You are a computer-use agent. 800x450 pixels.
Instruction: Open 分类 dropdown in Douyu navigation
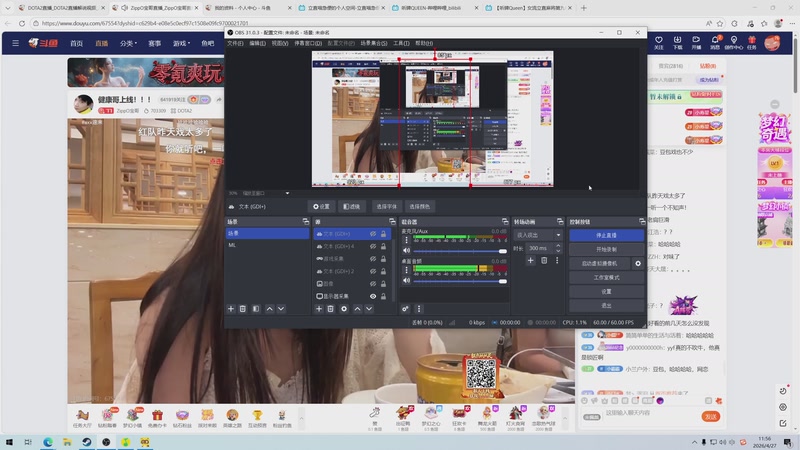[x=128, y=43]
